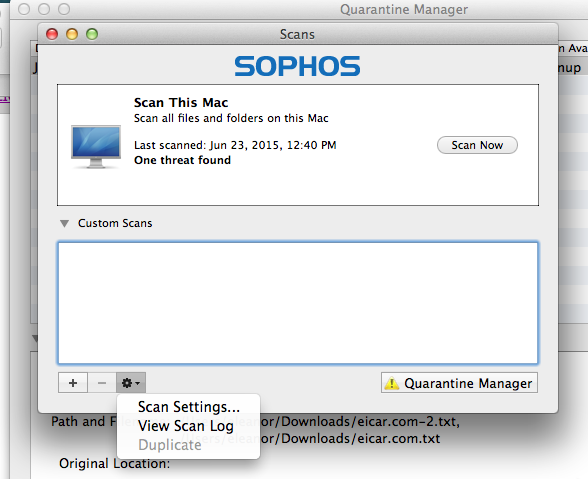Click the 'One threat found' status text

(x=183, y=160)
